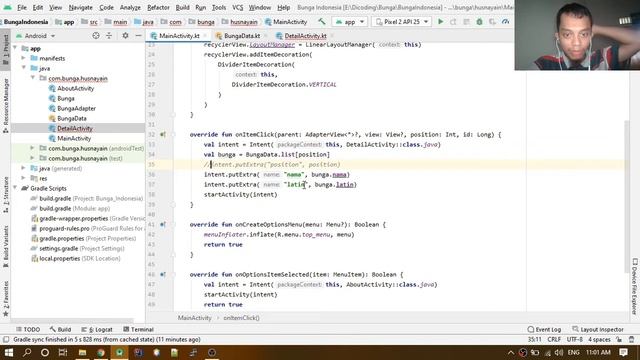Collapse the Gradle Scripts node
Viewport: 640px width, 360px height.
pos(15,188)
